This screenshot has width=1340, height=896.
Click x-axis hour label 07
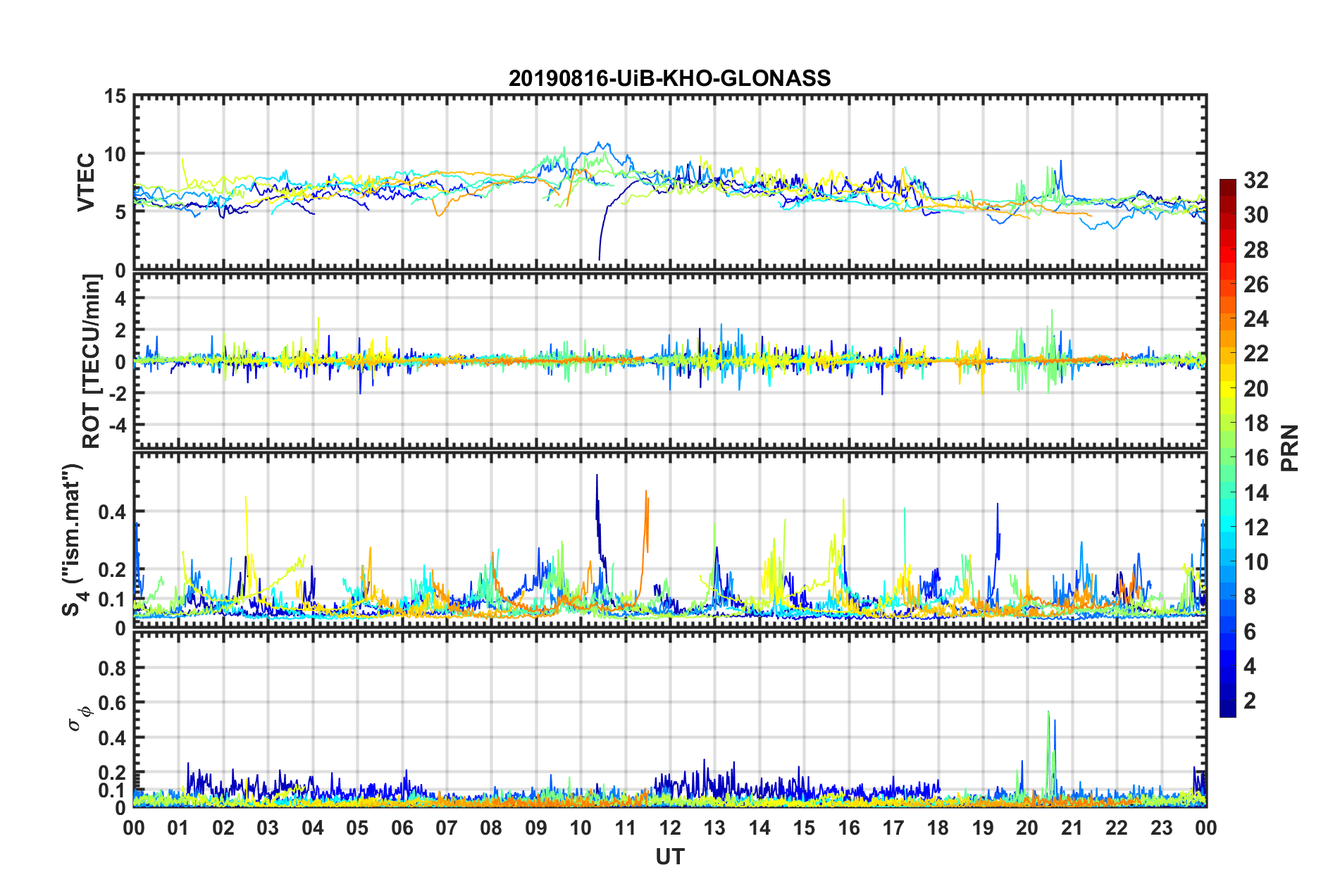[447, 828]
